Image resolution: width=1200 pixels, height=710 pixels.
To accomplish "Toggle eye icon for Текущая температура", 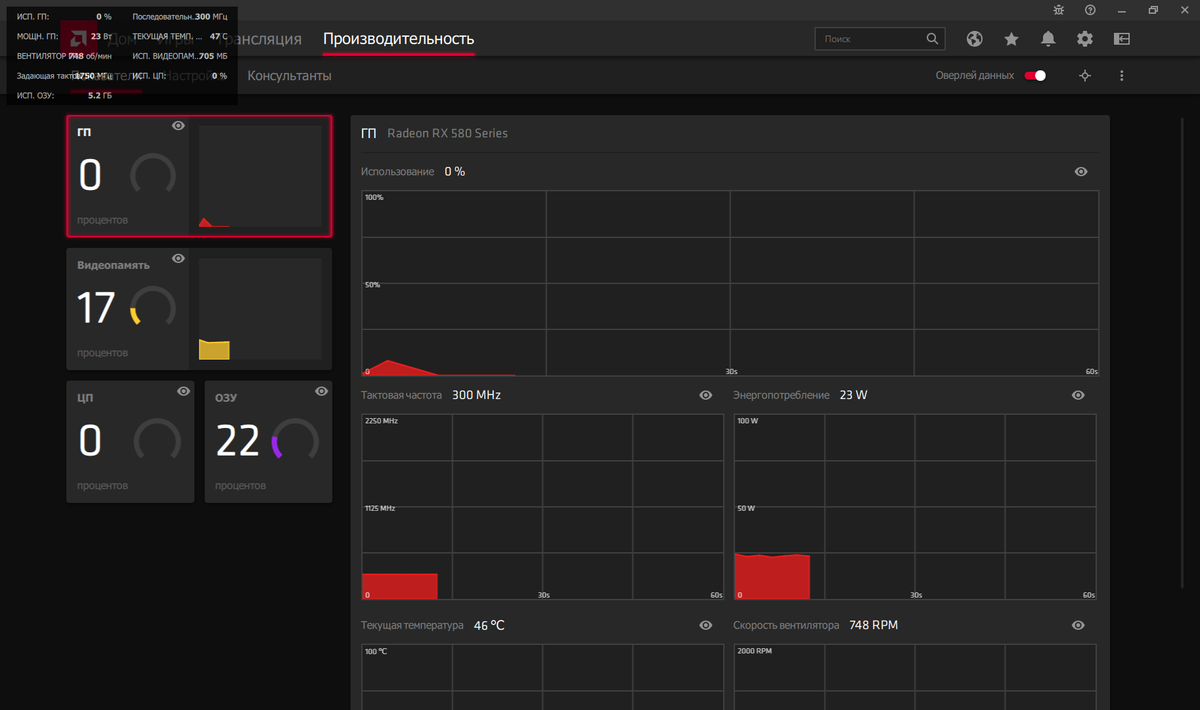I will 706,625.
